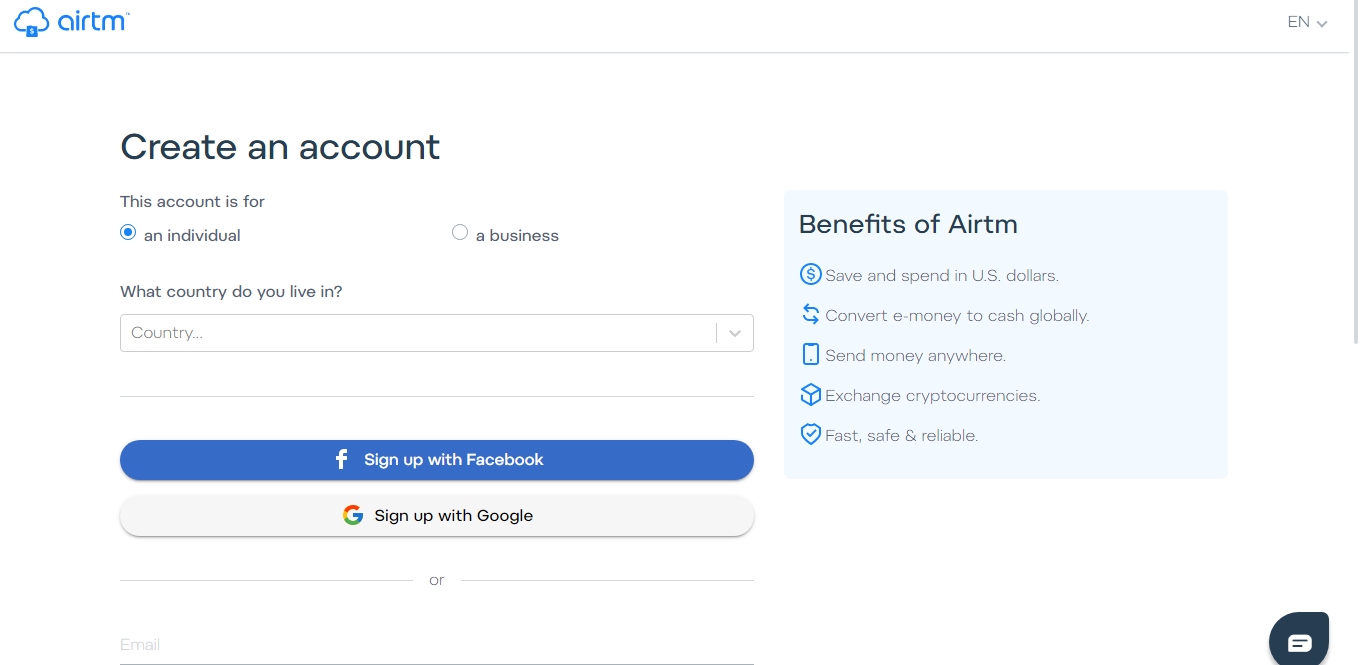The image size is (1363, 665).
Task: Click the page vertical scrollbar
Action: [1356, 200]
